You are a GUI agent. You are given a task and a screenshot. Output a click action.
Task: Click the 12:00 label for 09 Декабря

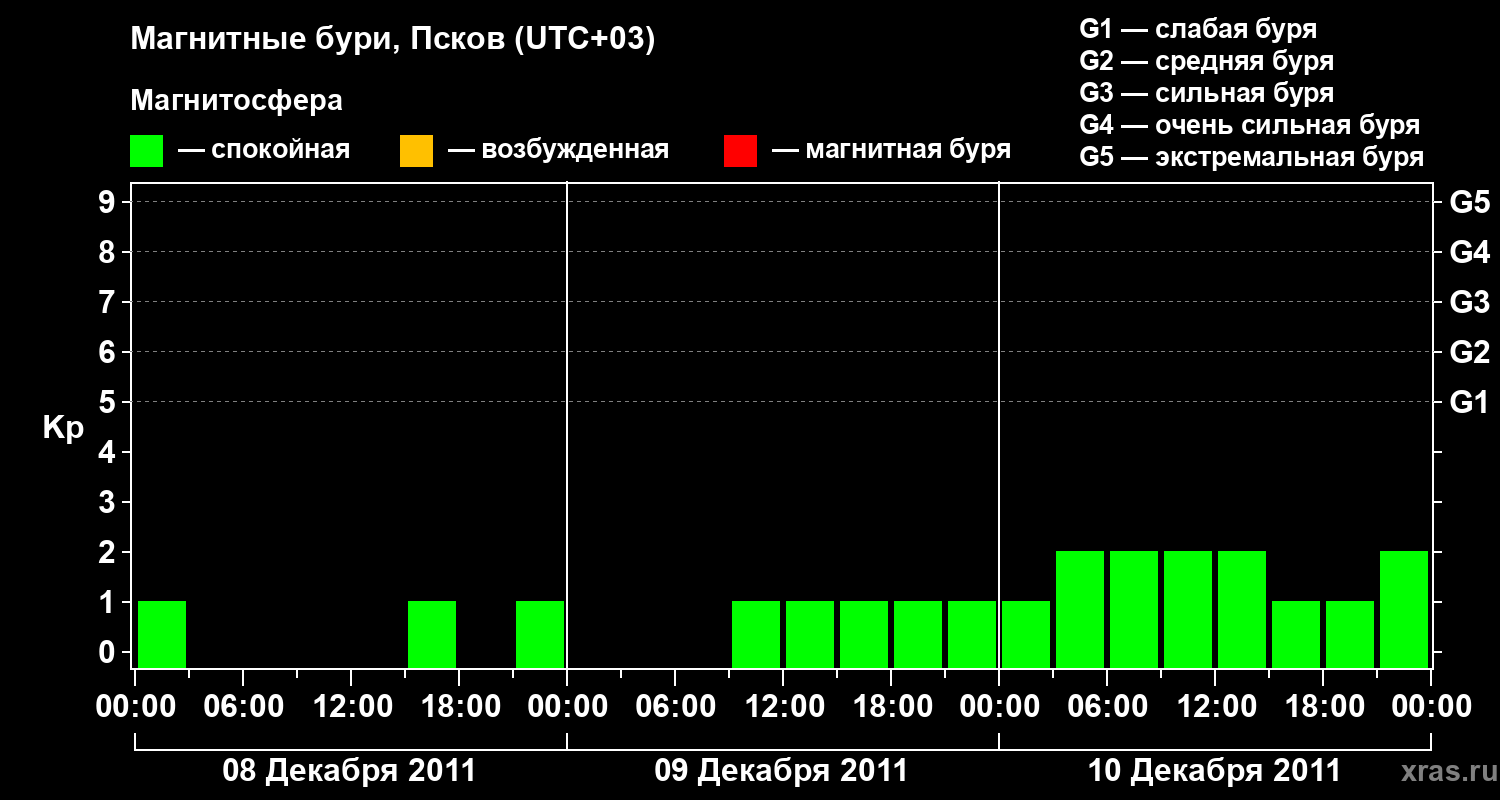pyautogui.click(x=783, y=707)
